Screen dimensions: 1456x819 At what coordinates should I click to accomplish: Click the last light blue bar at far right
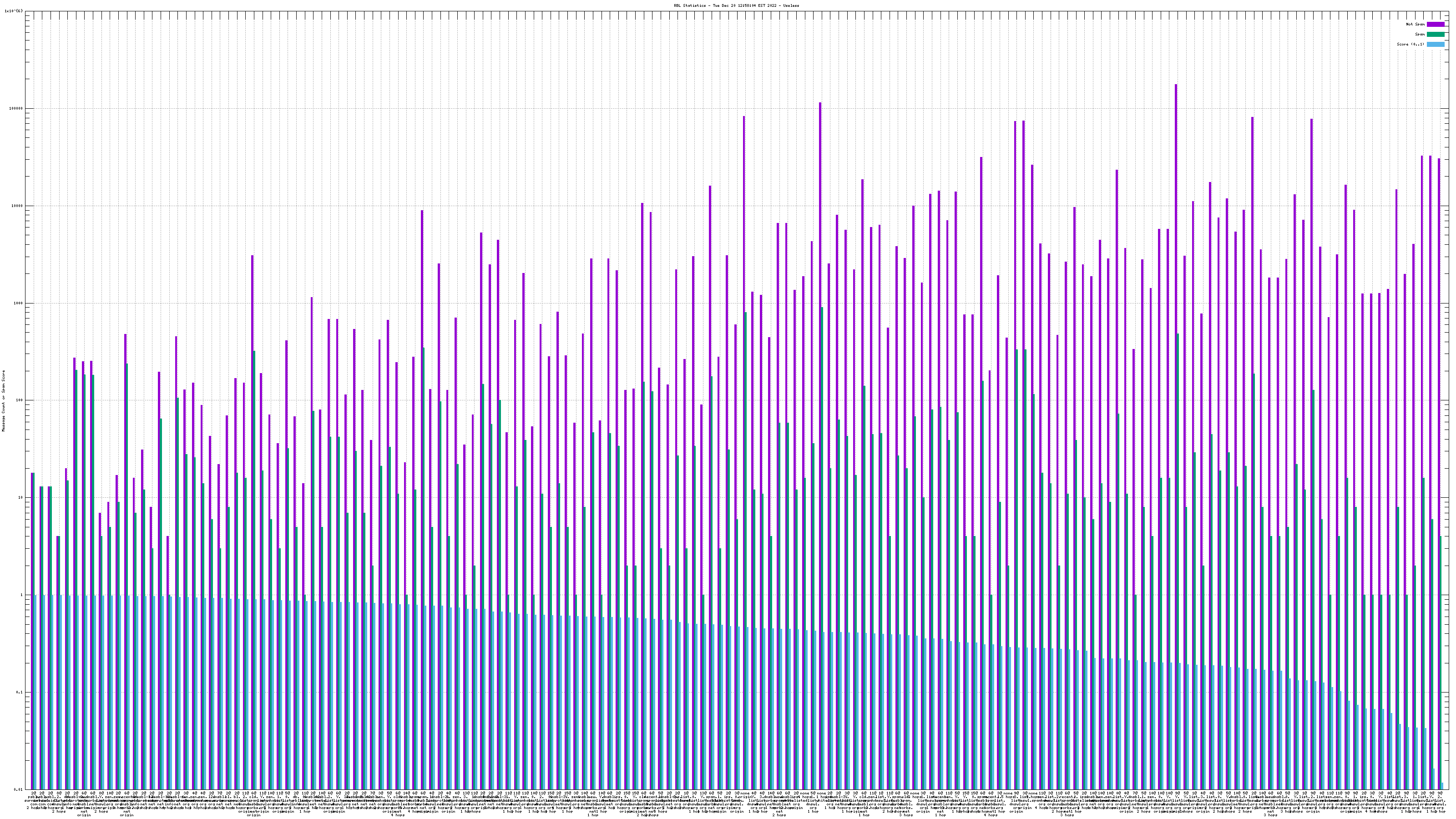(1442, 786)
